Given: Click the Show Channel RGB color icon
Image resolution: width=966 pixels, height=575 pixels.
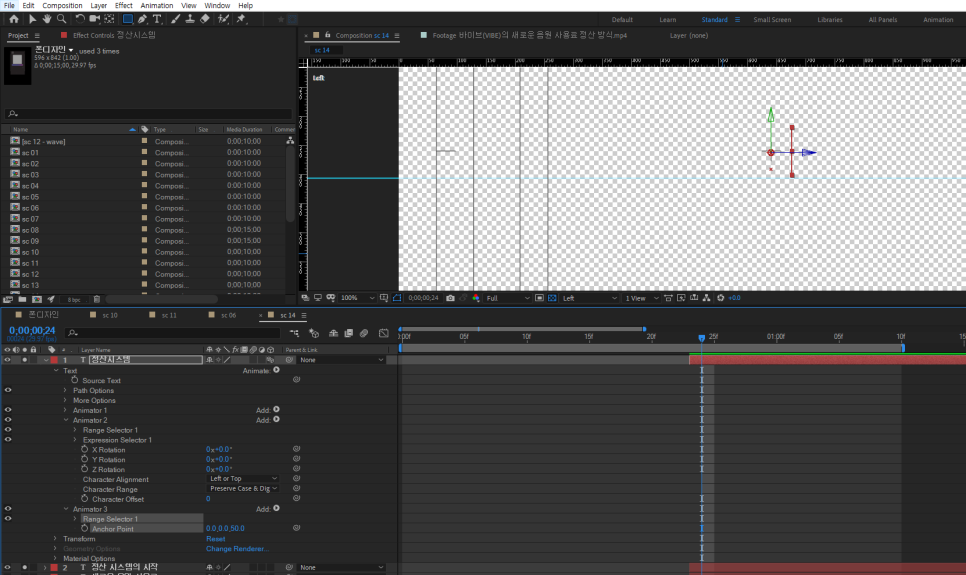Looking at the screenshot, I should [x=476, y=298].
